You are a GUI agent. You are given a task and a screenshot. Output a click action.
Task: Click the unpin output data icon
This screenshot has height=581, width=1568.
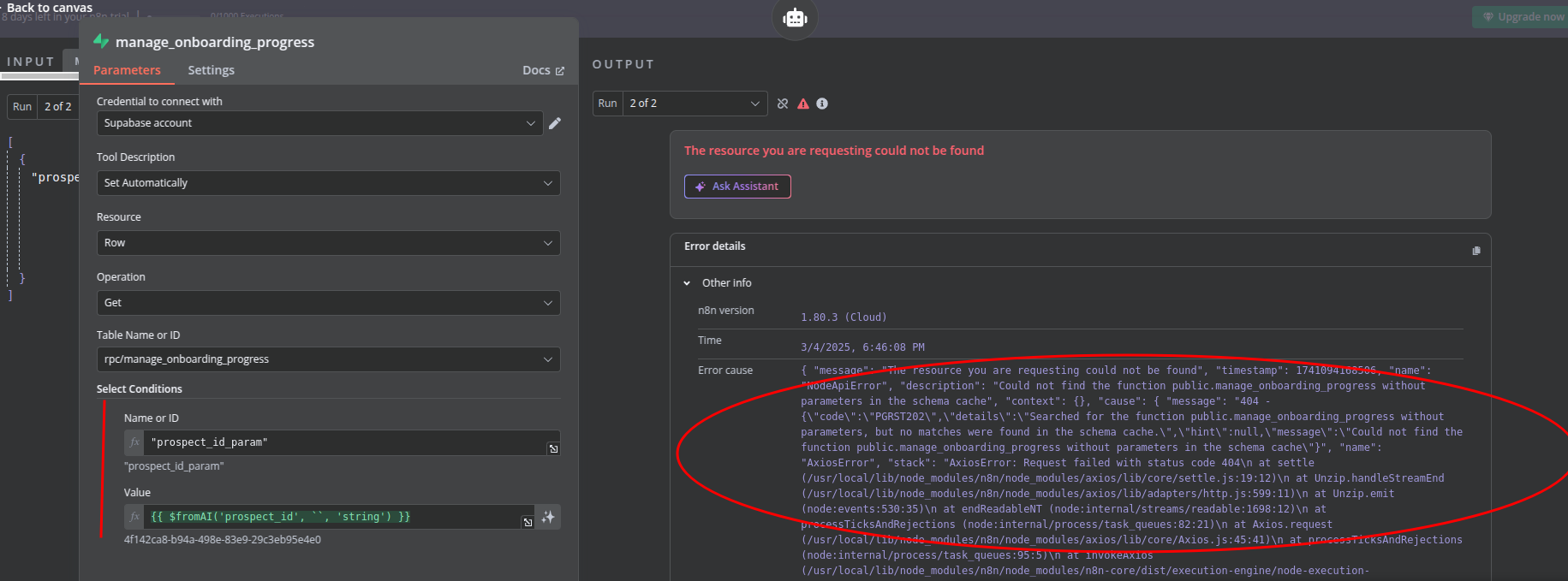783,104
